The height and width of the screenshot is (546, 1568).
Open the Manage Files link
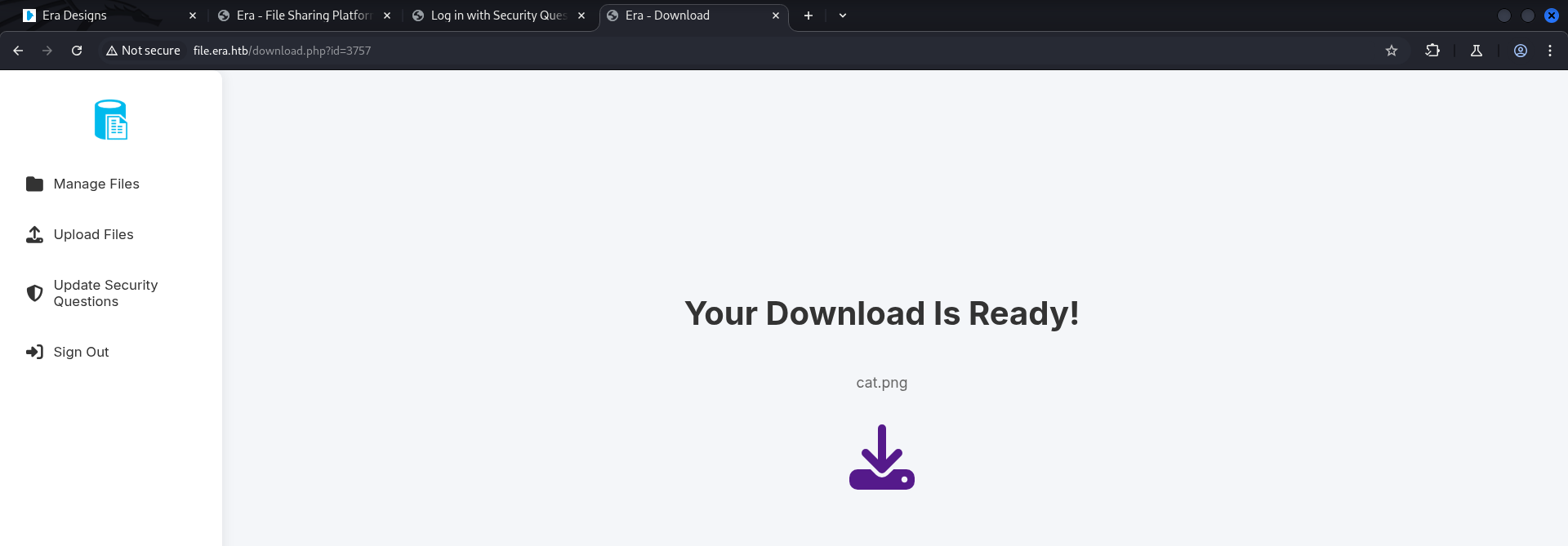[x=96, y=184]
